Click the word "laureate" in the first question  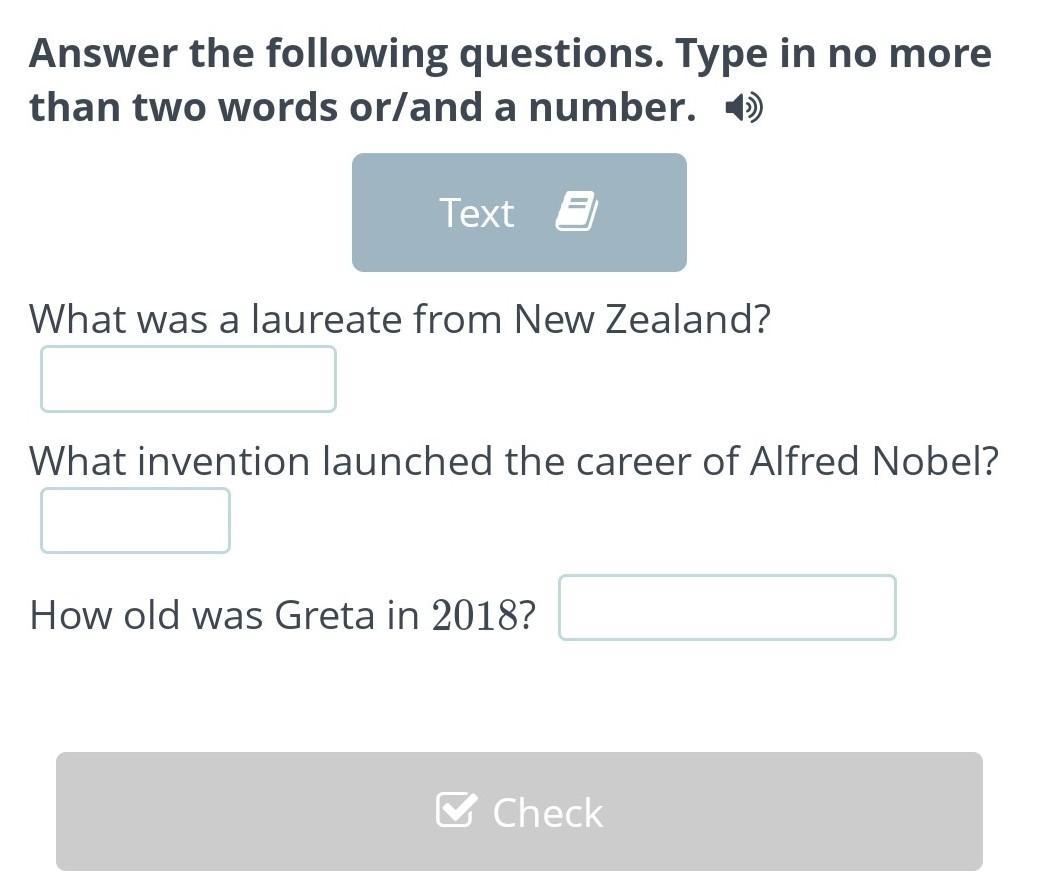coord(327,320)
